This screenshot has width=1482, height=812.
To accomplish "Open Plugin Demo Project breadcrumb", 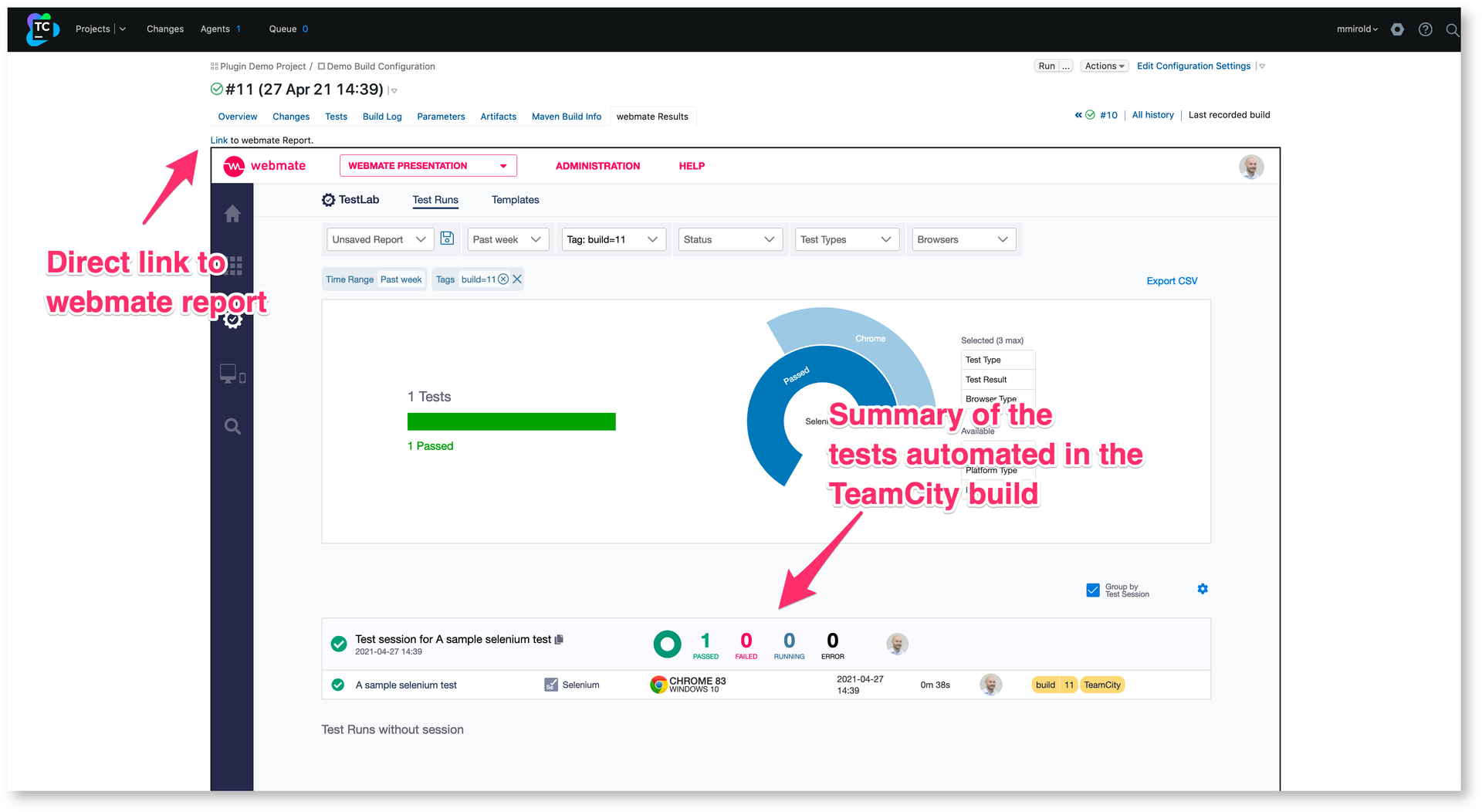I will click(262, 66).
